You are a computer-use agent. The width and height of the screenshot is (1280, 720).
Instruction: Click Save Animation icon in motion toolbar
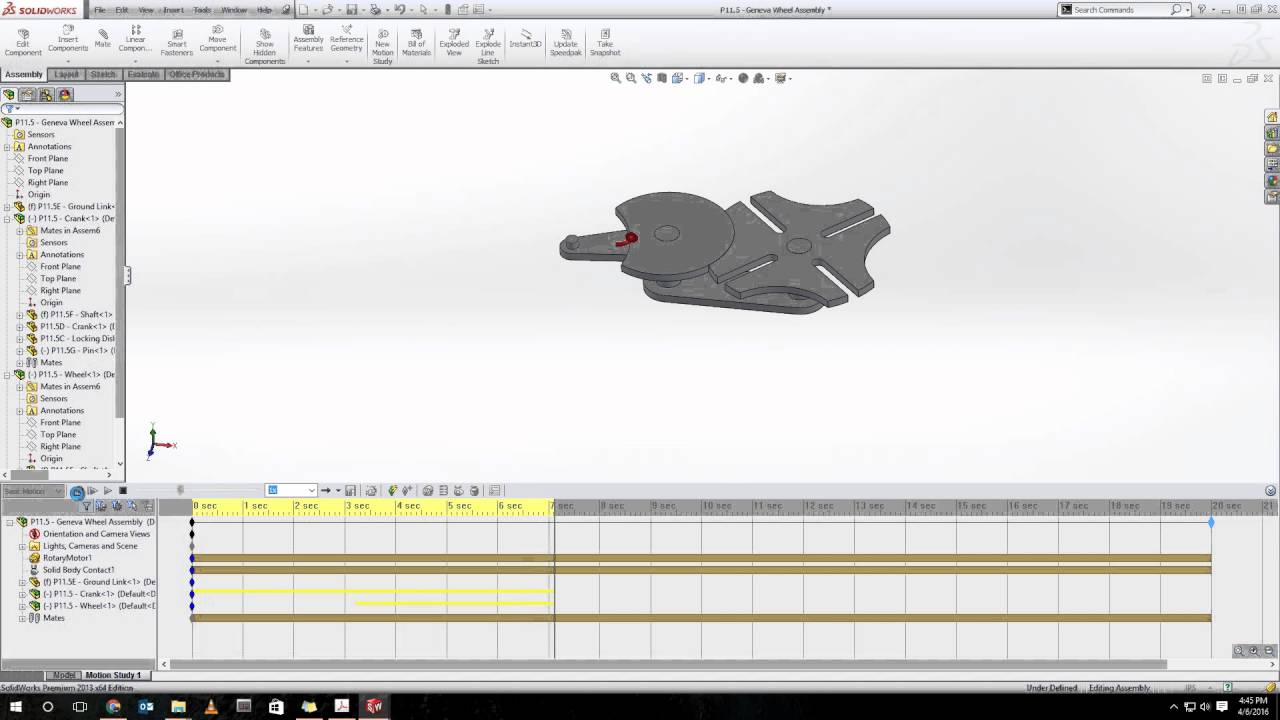pyautogui.click(x=352, y=491)
